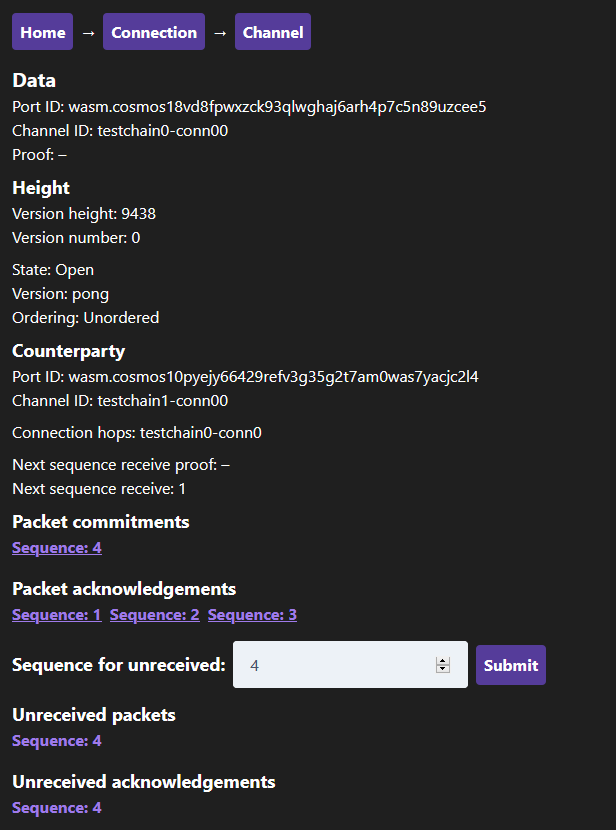Increase the sequence number with the up arrow
The width and height of the screenshot is (616, 830).
(443, 661)
